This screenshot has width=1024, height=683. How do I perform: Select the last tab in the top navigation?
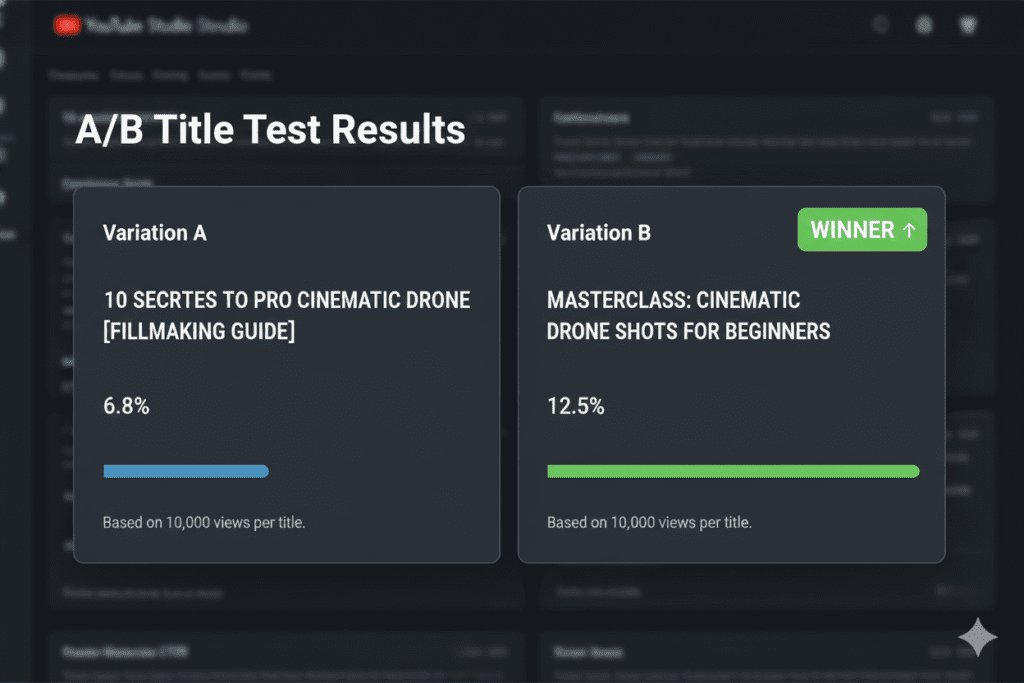tap(258, 75)
